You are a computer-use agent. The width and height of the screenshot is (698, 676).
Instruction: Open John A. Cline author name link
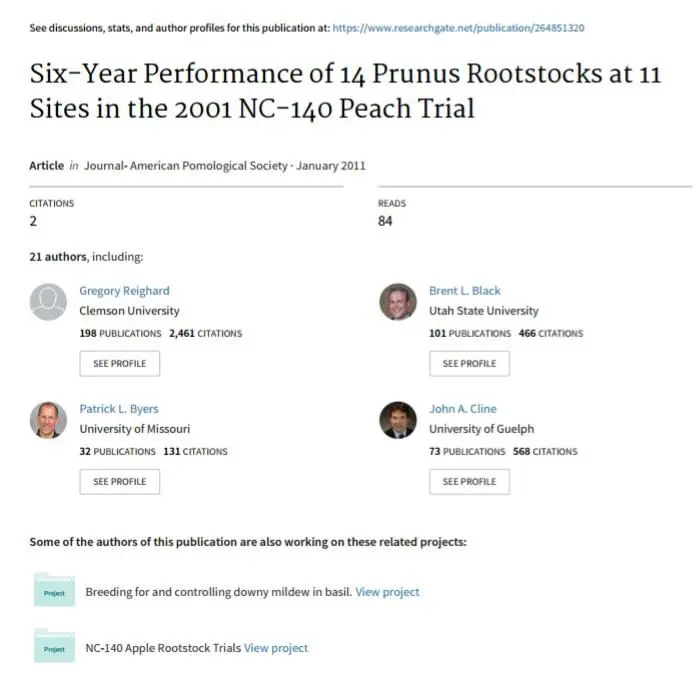tap(463, 409)
